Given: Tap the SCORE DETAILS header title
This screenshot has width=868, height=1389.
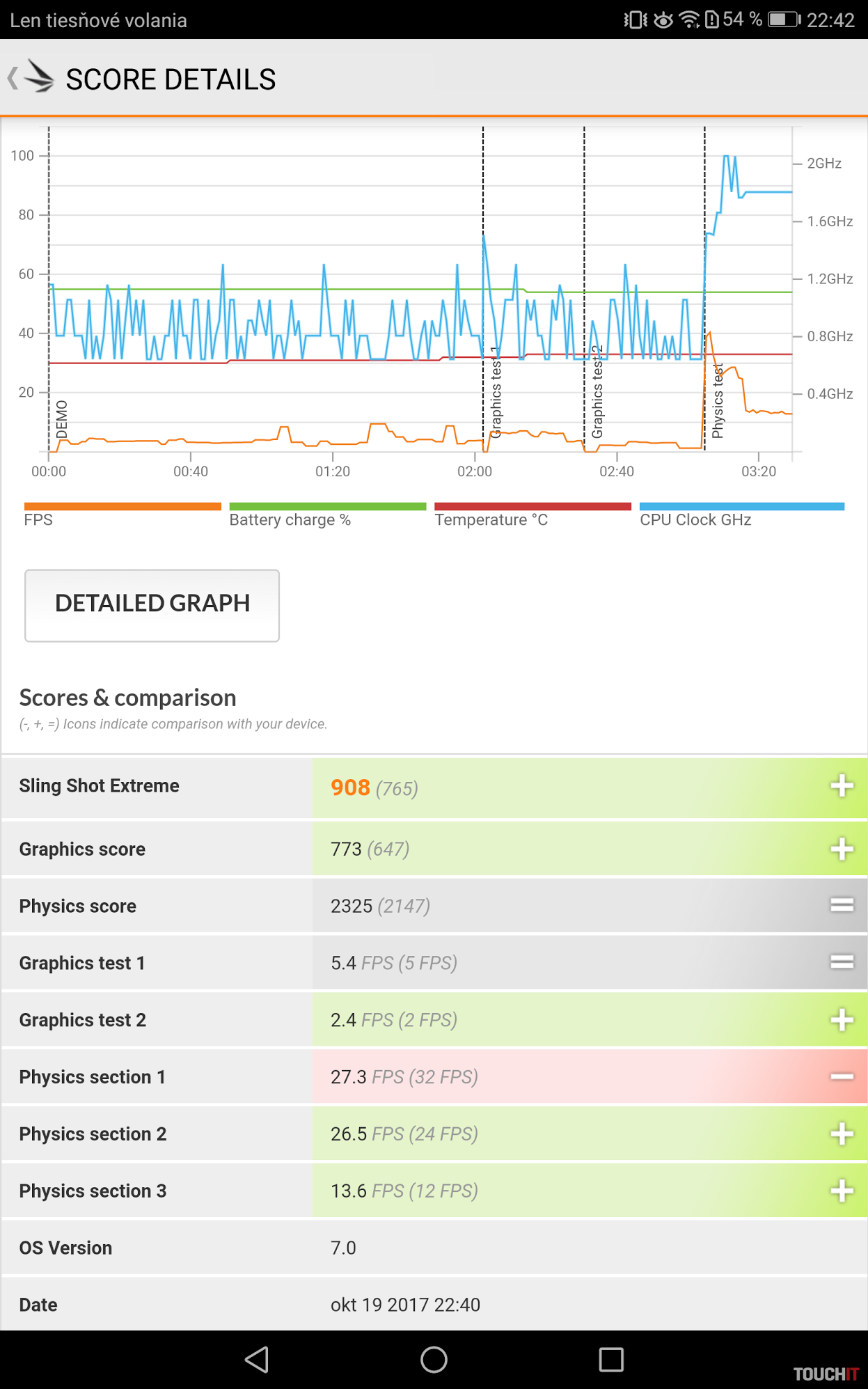Looking at the screenshot, I should (x=171, y=79).
